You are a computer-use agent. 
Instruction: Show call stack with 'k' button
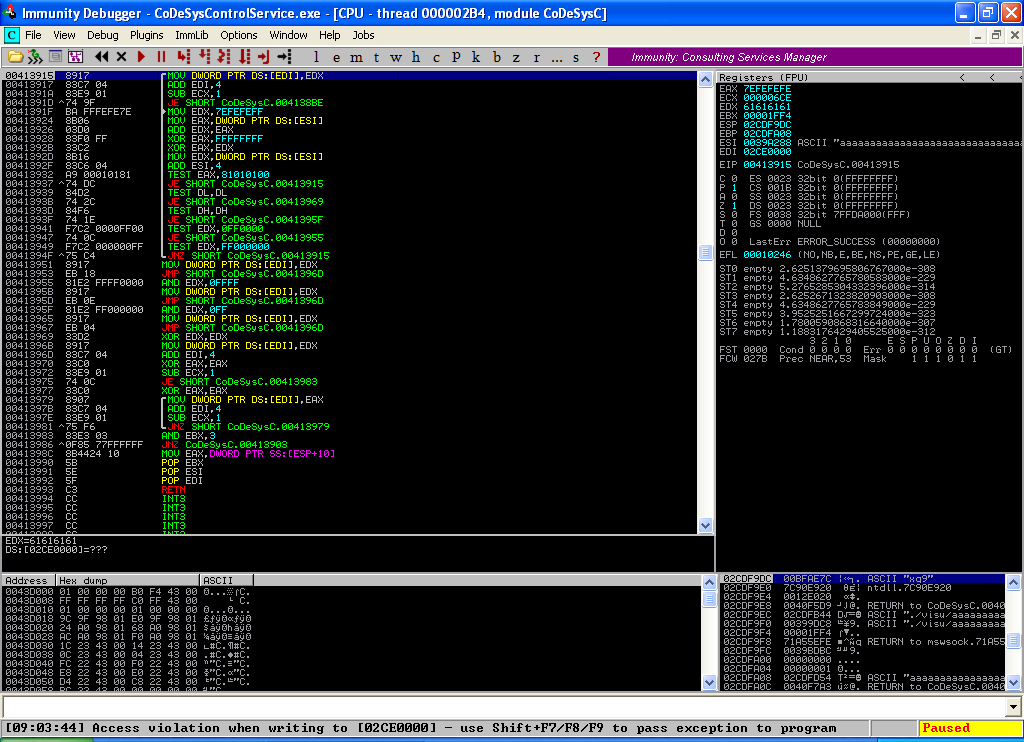point(475,57)
